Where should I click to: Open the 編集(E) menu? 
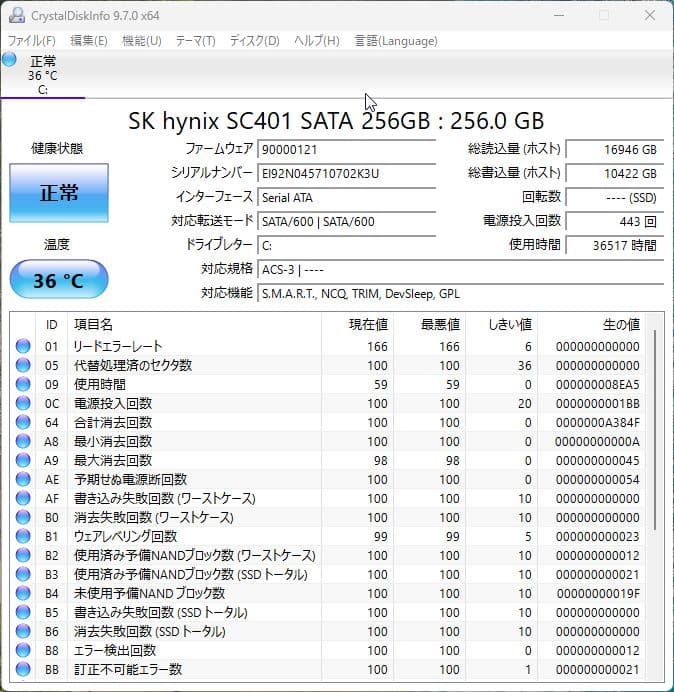89,41
